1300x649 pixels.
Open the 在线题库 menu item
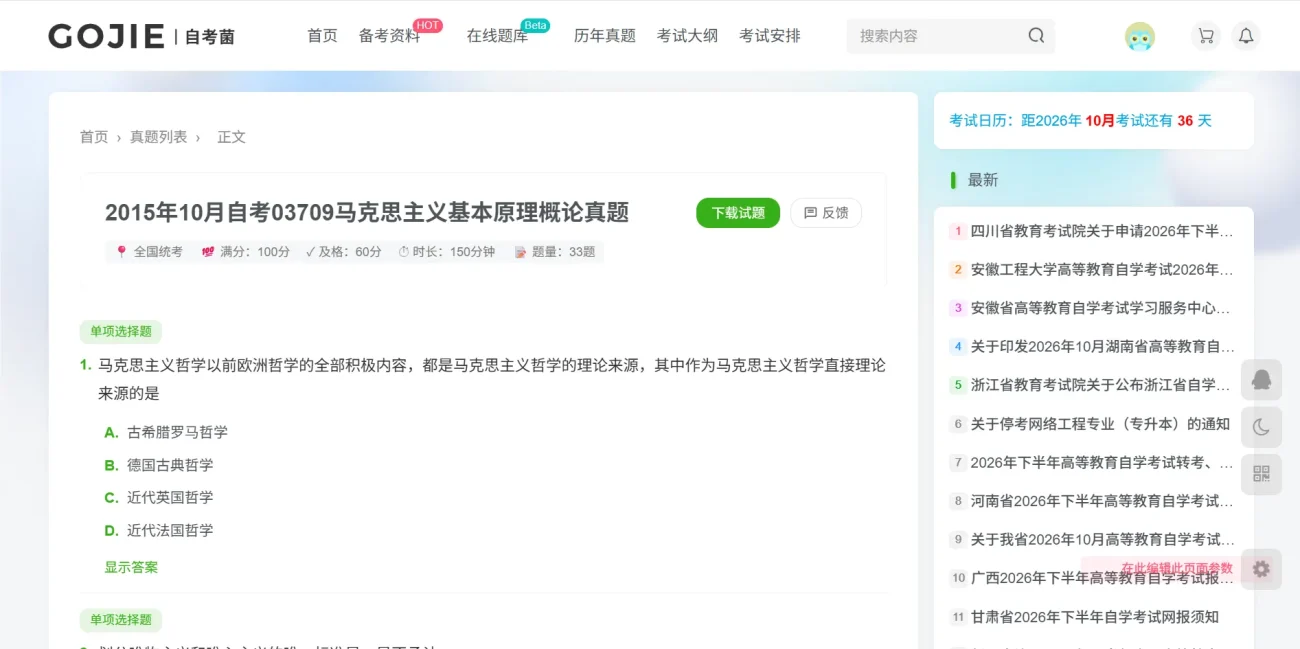[x=497, y=36]
